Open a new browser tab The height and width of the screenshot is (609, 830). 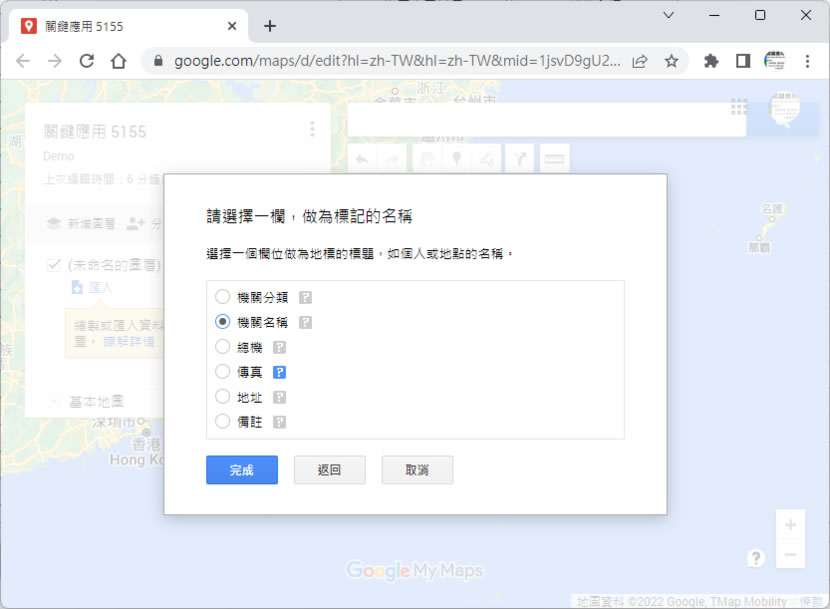[270, 26]
